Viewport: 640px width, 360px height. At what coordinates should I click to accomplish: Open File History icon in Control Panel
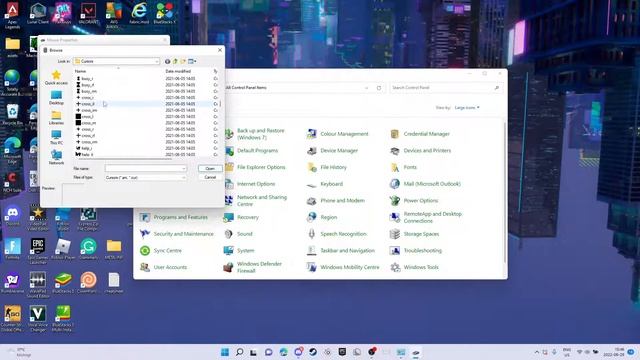click(312, 167)
